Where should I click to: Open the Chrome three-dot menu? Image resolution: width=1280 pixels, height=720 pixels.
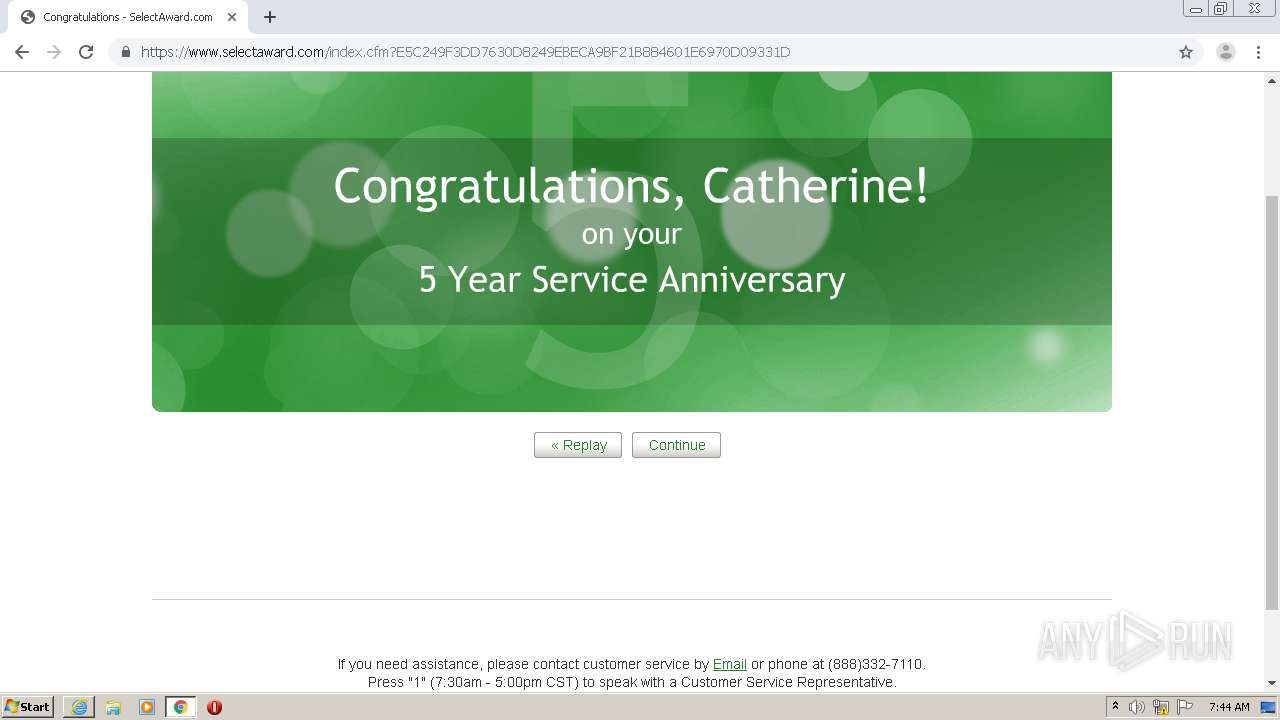(x=1259, y=52)
